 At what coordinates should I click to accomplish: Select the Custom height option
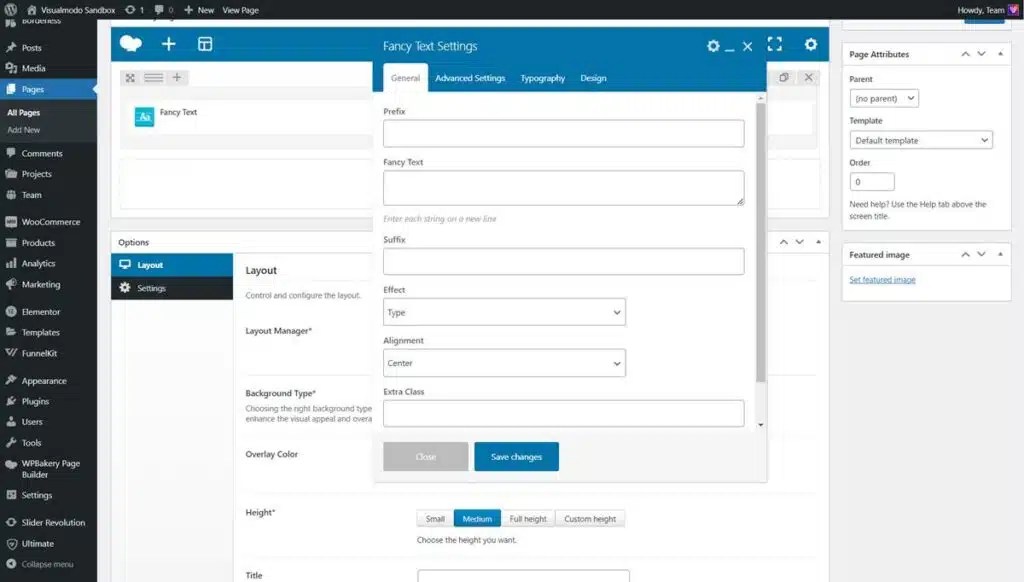pos(592,518)
